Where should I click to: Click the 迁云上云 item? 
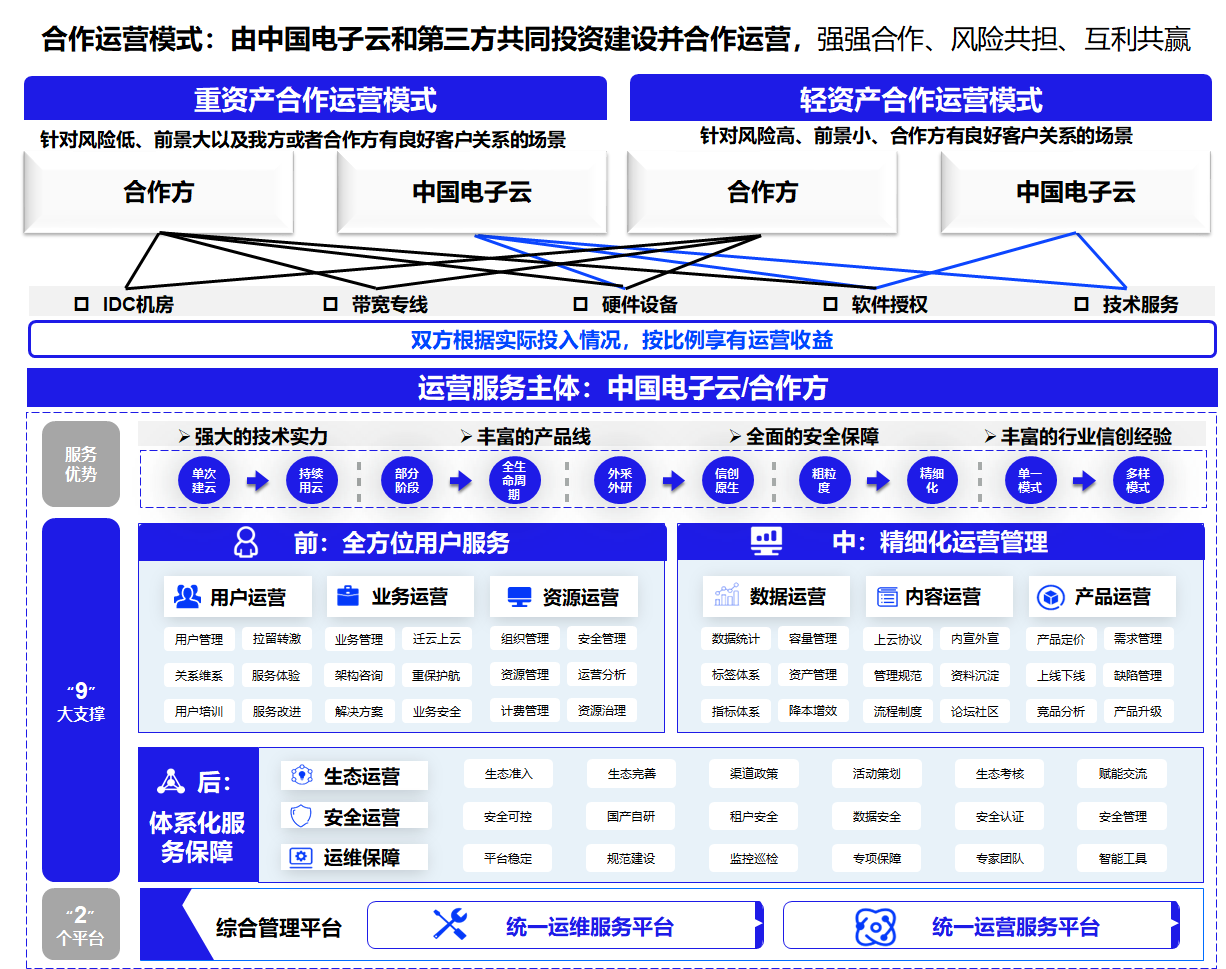click(437, 638)
